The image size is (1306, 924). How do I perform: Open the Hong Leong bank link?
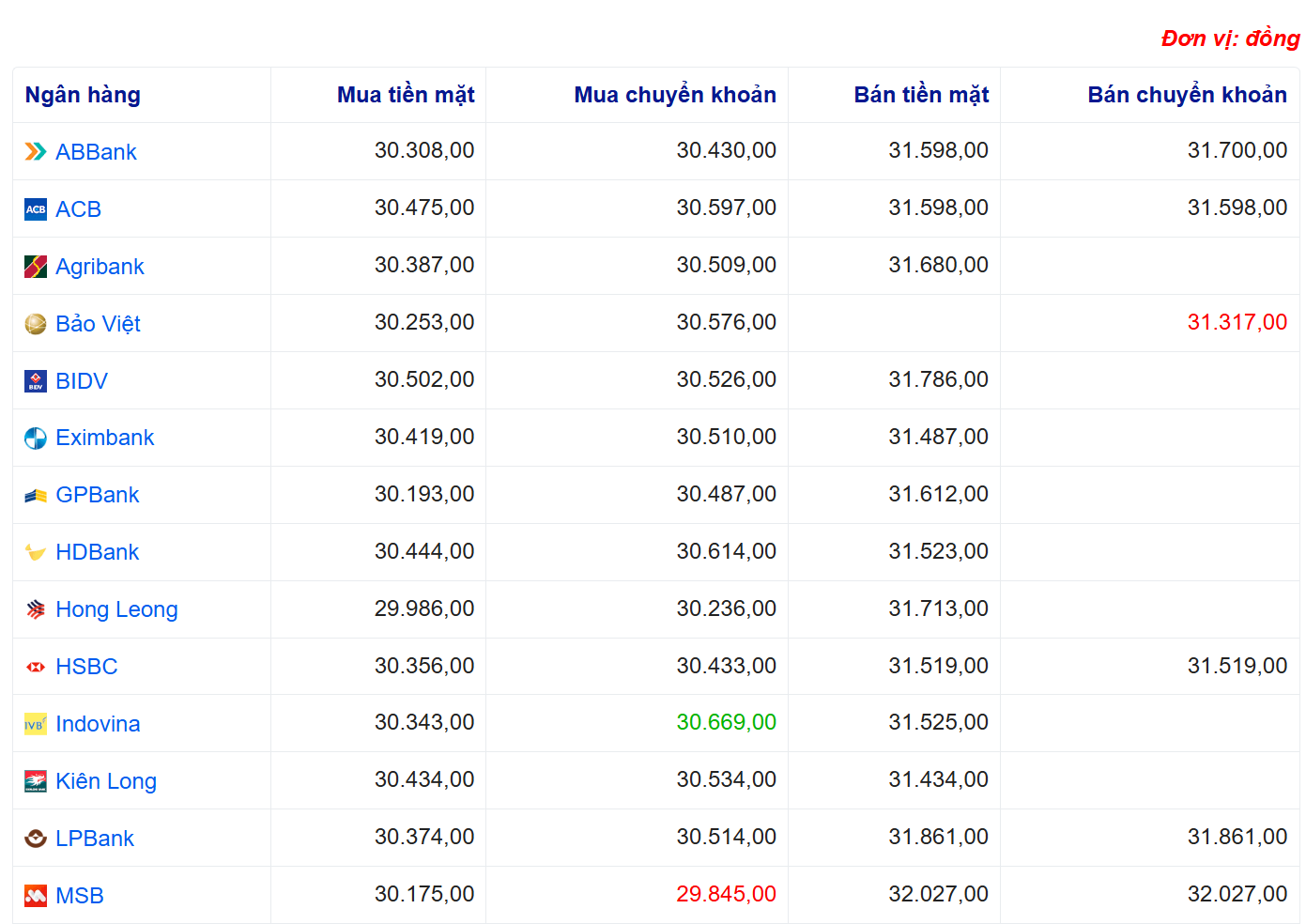[116, 609]
